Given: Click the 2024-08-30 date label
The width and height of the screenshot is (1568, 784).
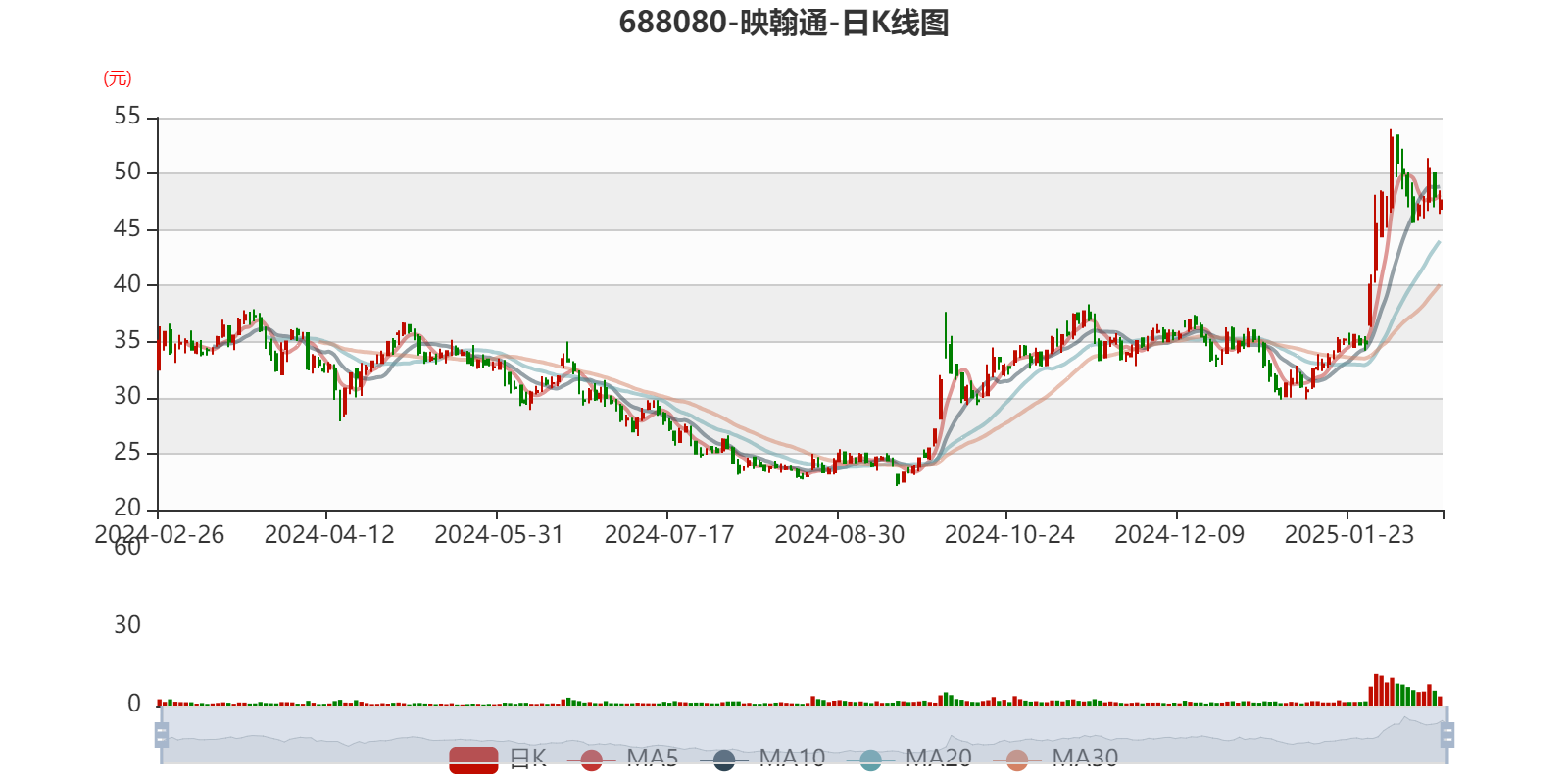Looking at the screenshot, I should click(x=839, y=535).
